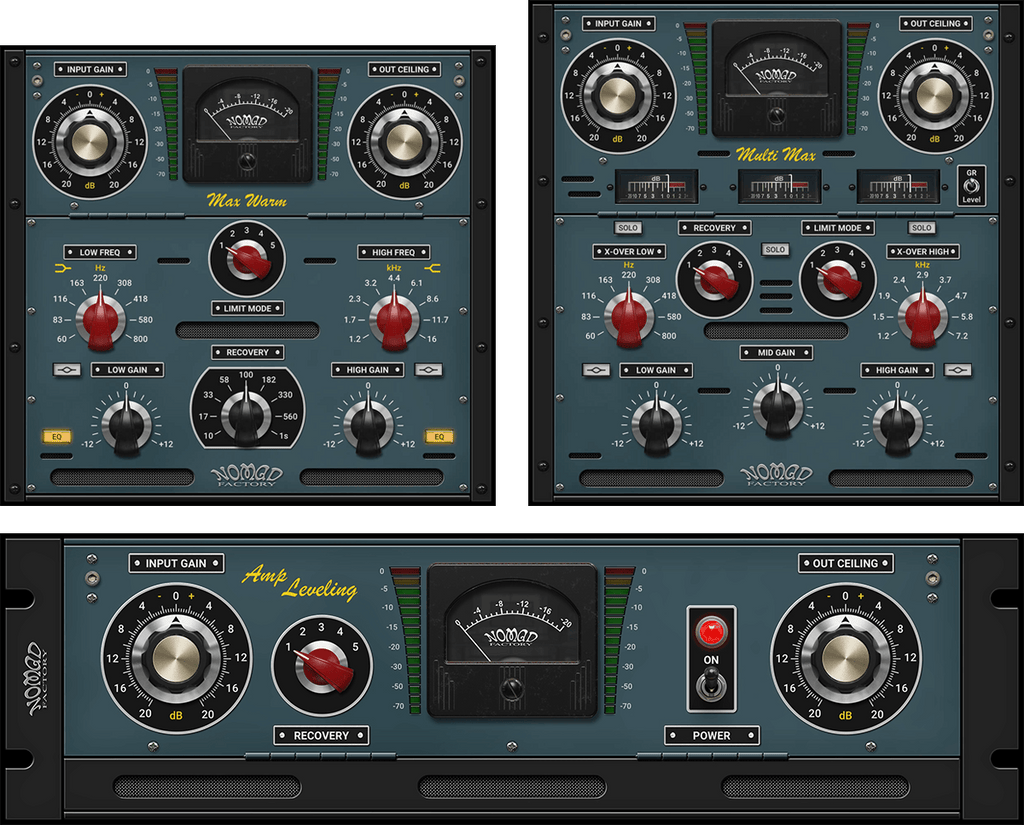Image resolution: width=1024 pixels, height=825 pixels.
Task: Click the Multi Max Low Gain knob
Action: pos(656,424)
